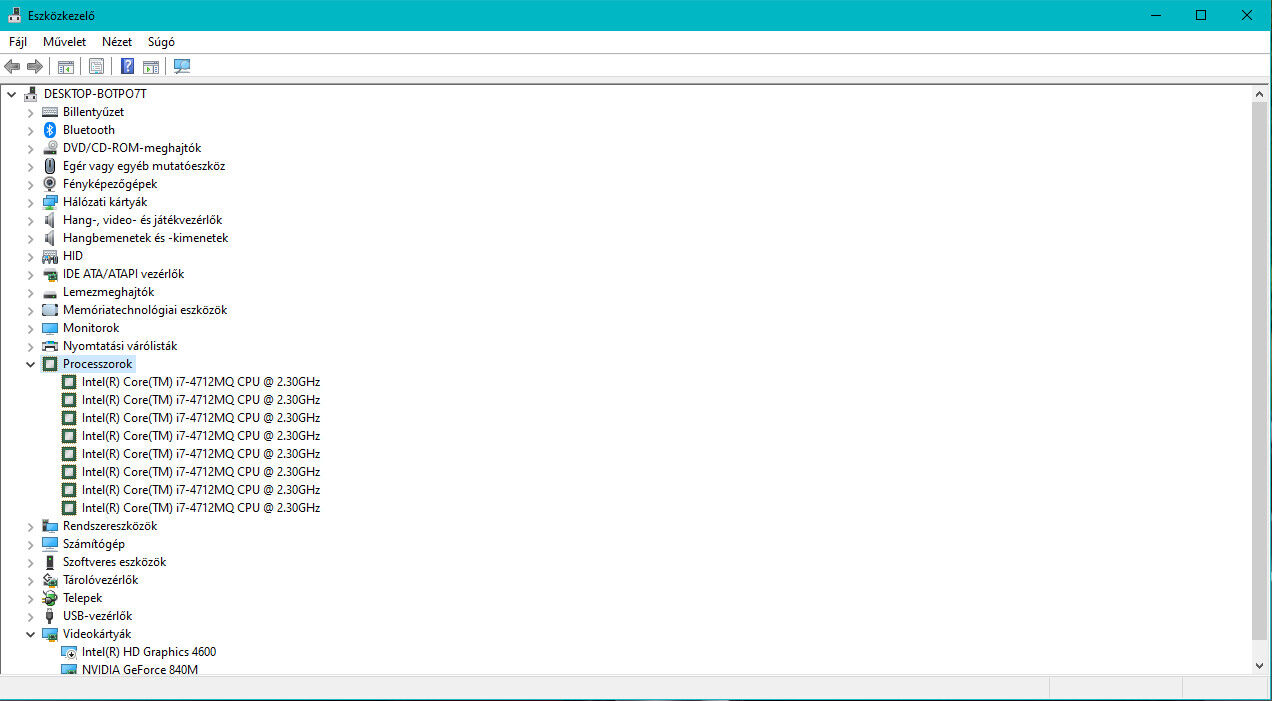Click the Billentyűzet keyboard icon
This screenshot has width=1272, height=701.
tap(50, 112)
